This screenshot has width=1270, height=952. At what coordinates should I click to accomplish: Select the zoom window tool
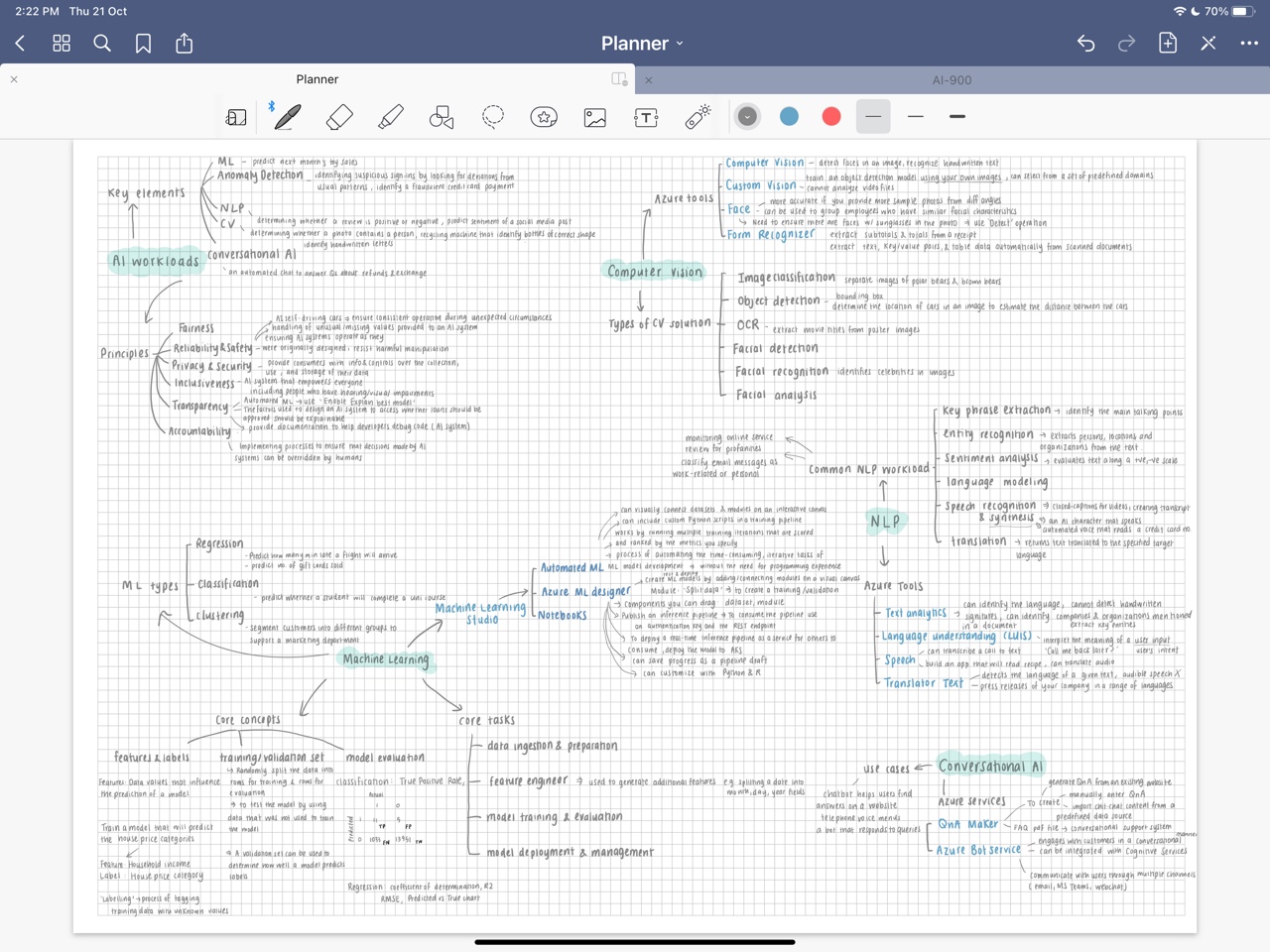(236, 117)
